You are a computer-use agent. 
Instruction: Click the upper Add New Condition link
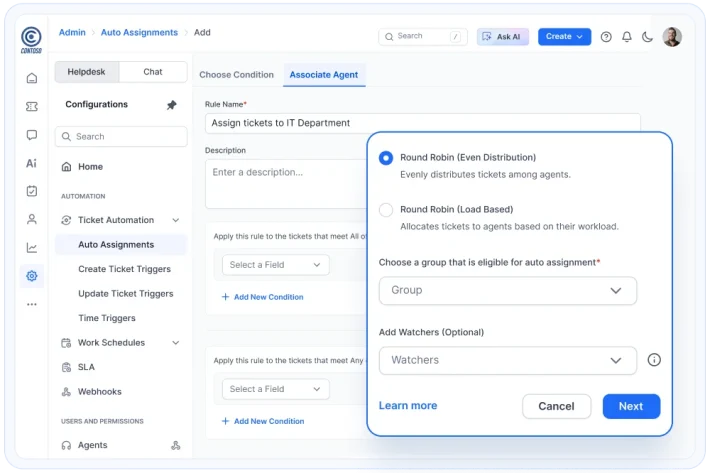[269, 297]
